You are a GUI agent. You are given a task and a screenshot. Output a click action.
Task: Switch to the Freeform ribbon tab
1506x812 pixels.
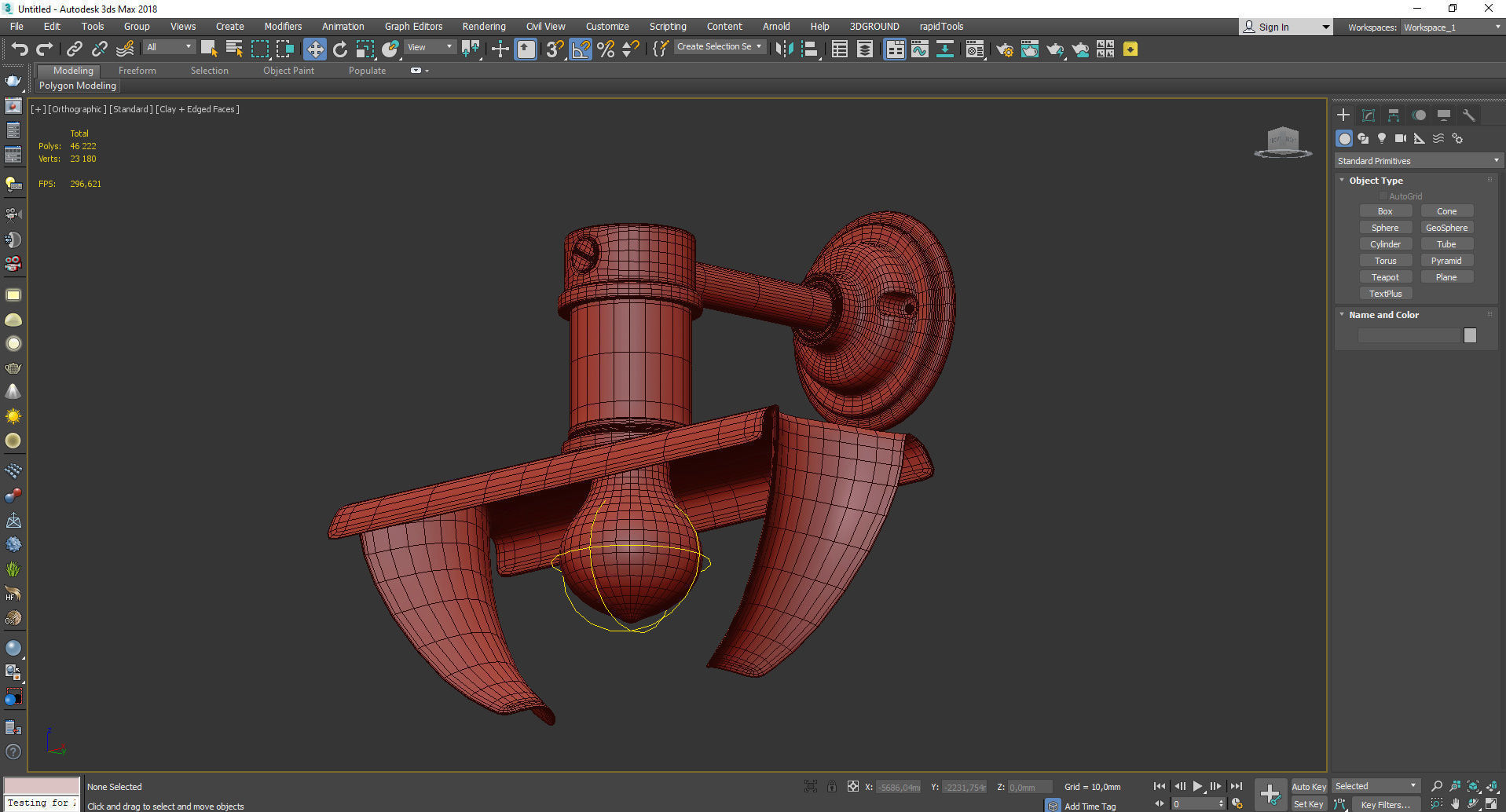point(137,71)
